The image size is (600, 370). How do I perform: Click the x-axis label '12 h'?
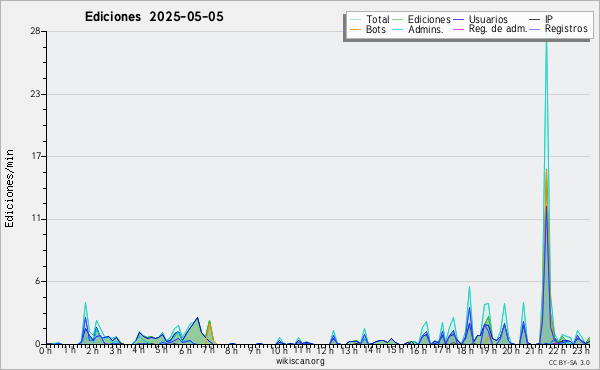pos(324,350)
